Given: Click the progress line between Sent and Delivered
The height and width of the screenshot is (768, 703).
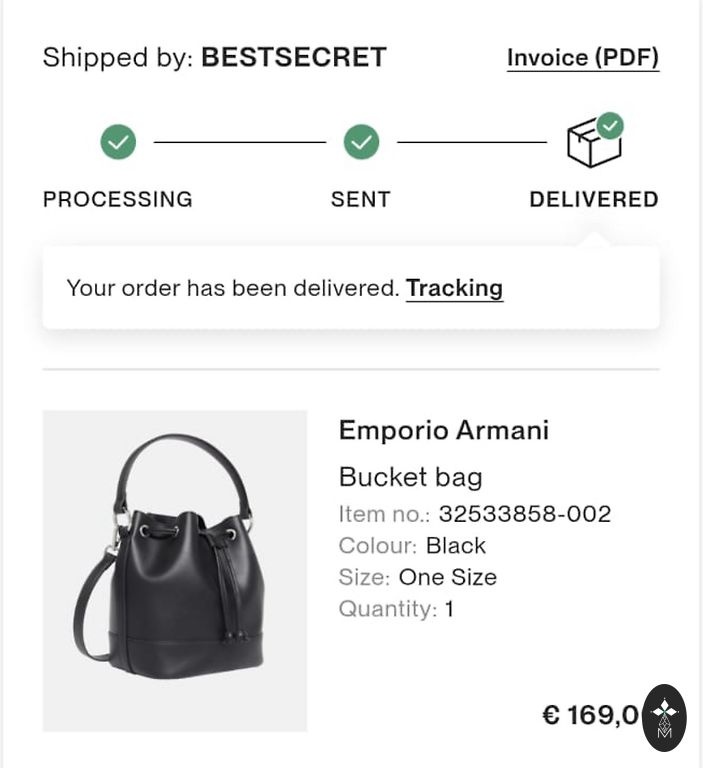Looking at the screenshot, I should (472, 142).
